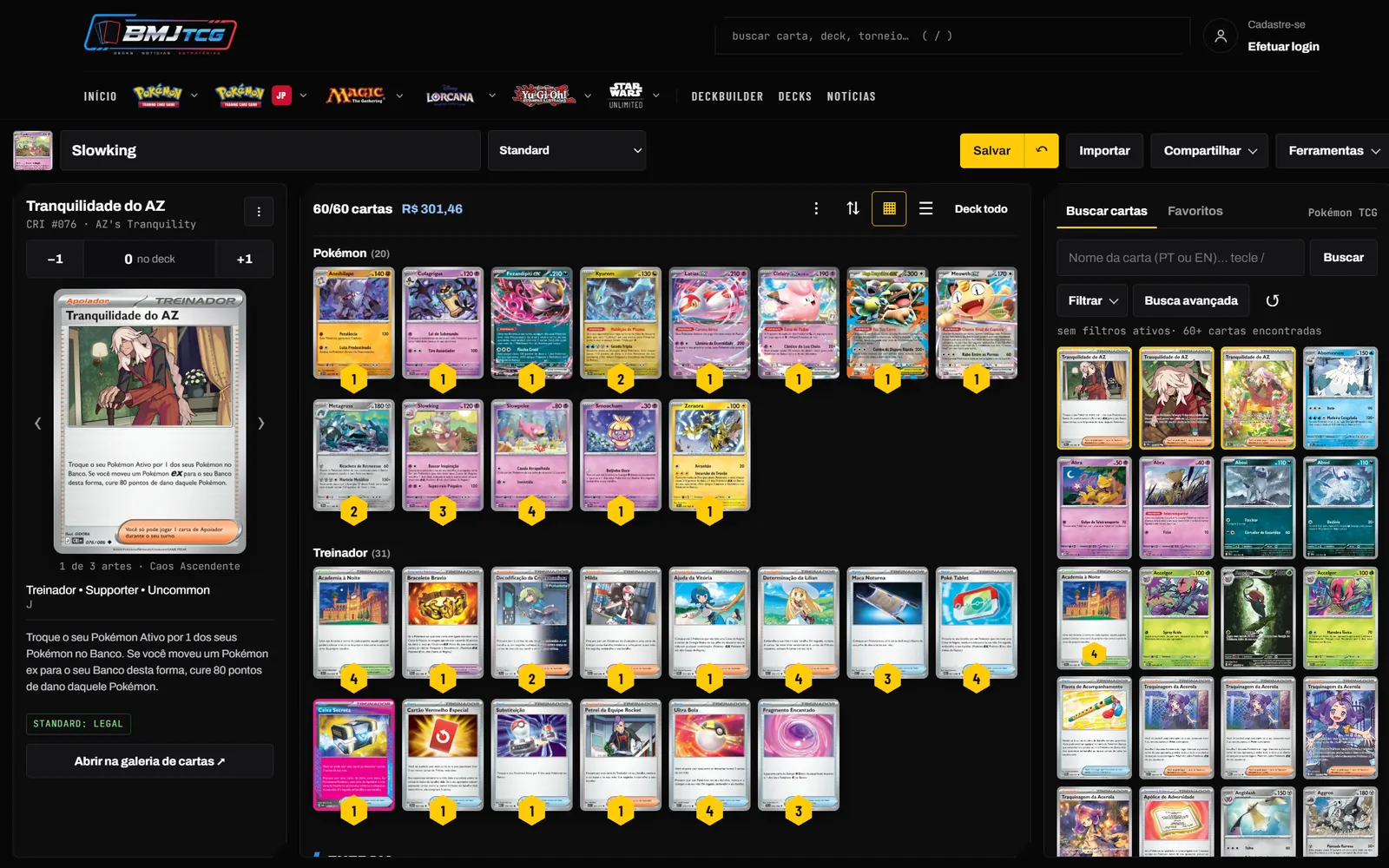The height and width of the screenshot is (868, 1389).
Task: Open NOTÍCIAS menu item
Action: pyautogui.click(x=852, y=96)
